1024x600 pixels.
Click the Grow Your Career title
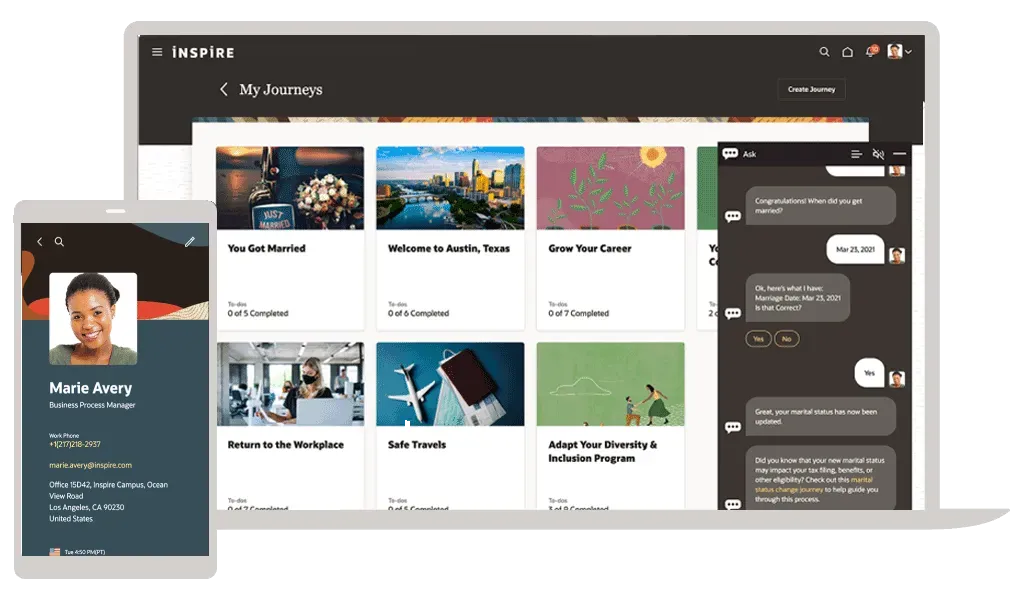[590, 248]
